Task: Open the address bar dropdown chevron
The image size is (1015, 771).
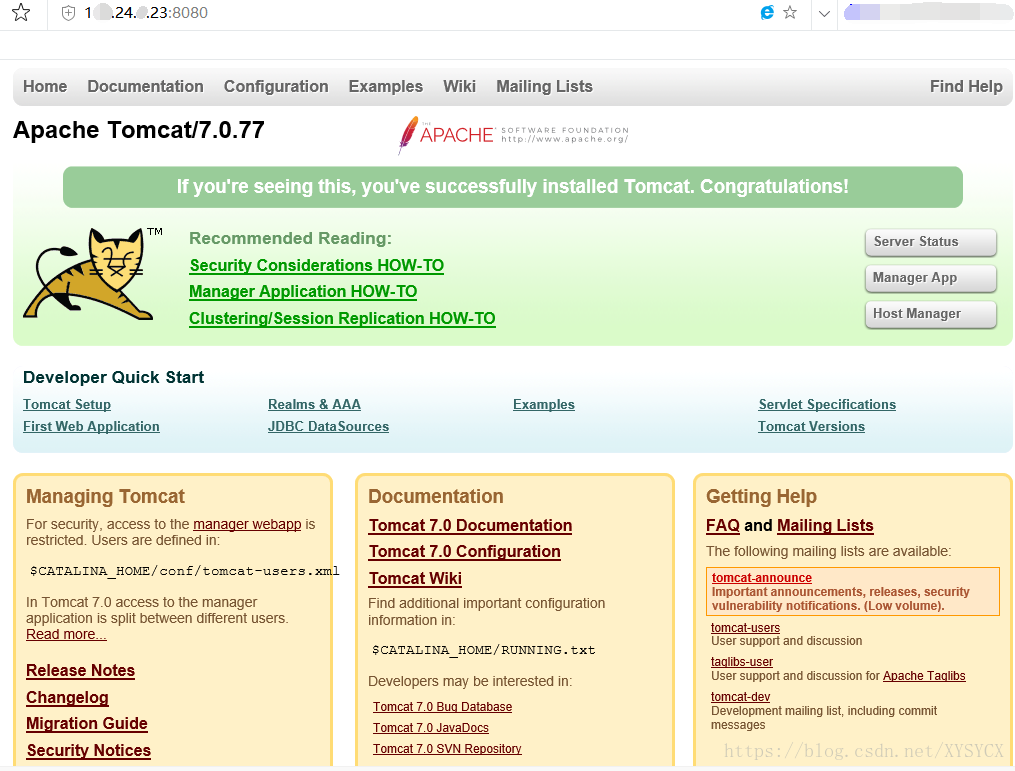Action: (x=824, y=14)
